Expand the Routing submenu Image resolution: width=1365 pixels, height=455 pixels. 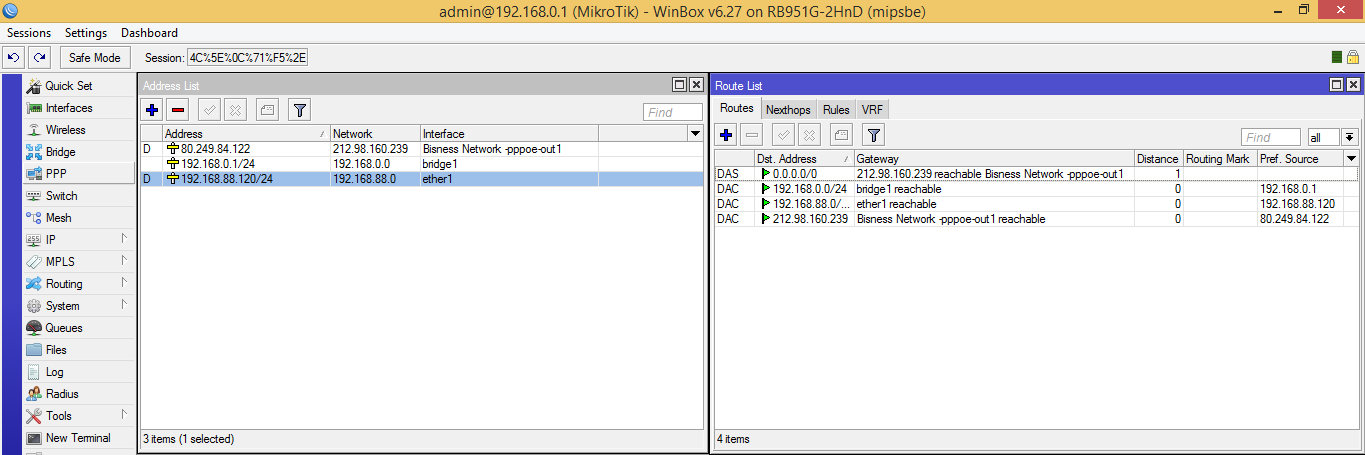(x=79, y=284)
